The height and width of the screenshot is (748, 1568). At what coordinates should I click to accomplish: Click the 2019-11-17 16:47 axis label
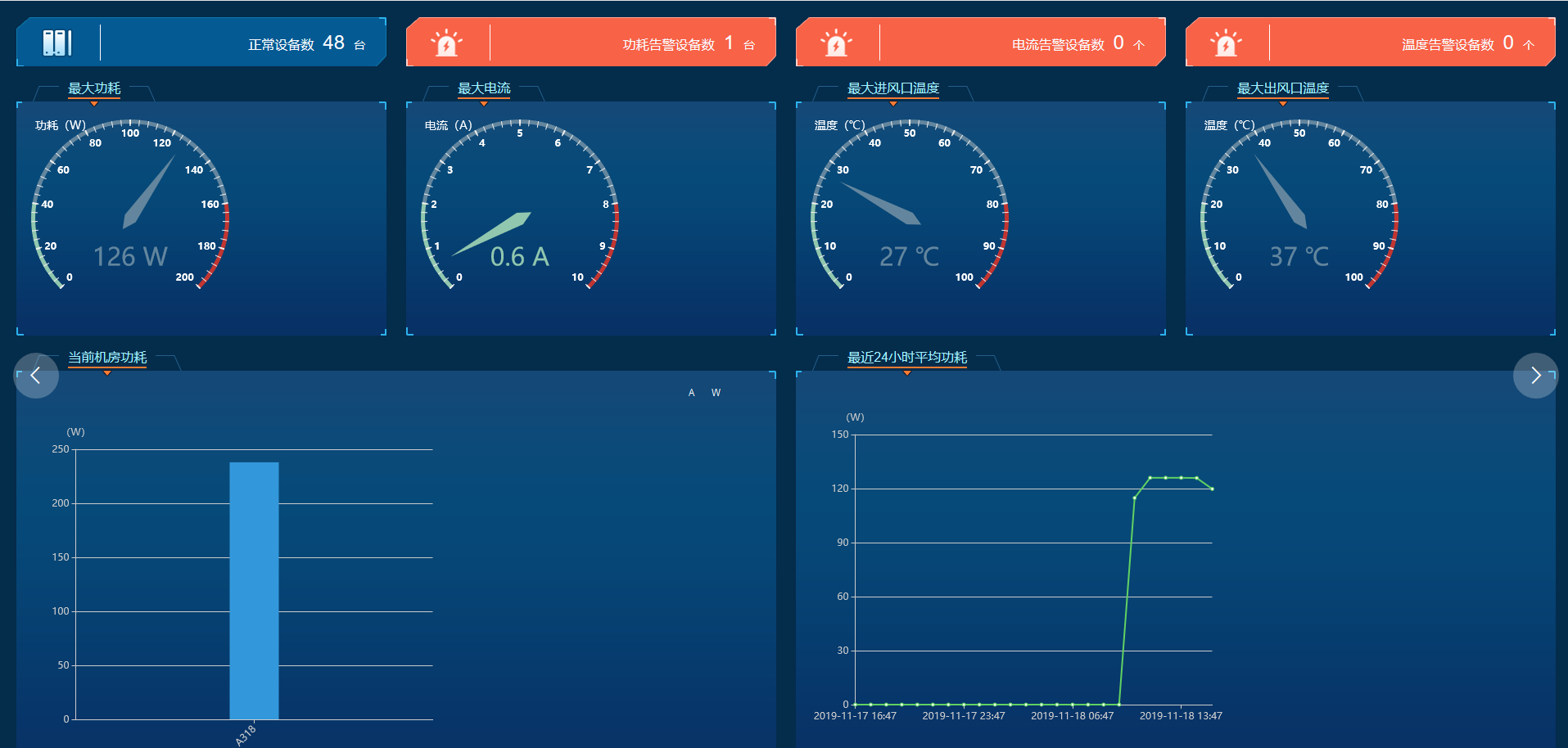pos(855,716)
